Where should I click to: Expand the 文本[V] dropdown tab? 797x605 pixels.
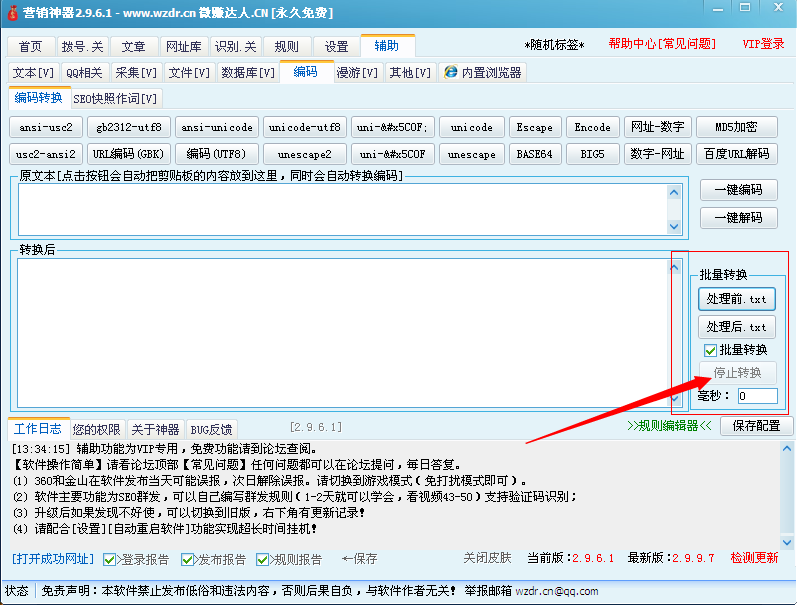[x=33, y=73]
